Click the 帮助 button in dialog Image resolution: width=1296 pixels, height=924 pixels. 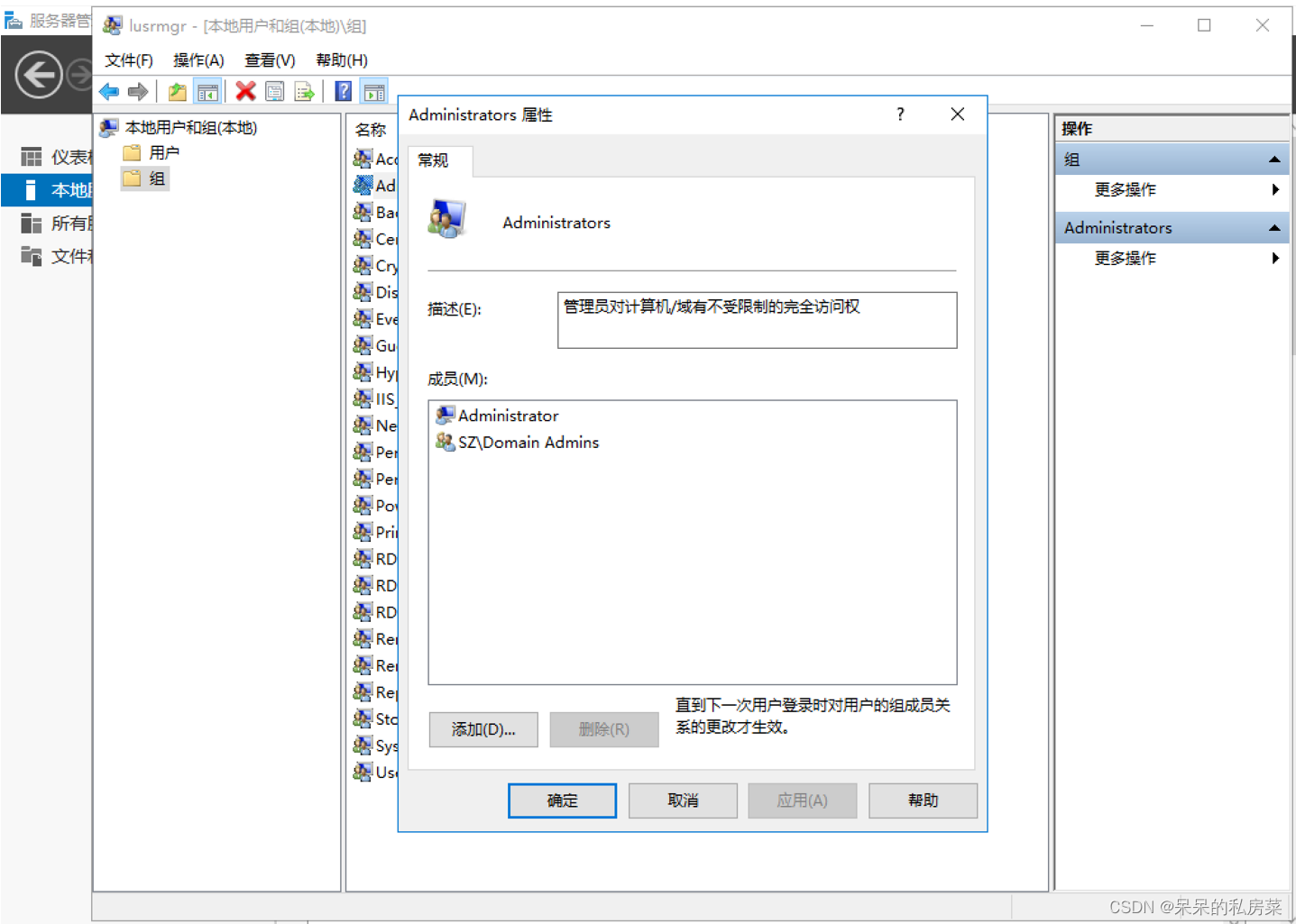click(923, 800)
